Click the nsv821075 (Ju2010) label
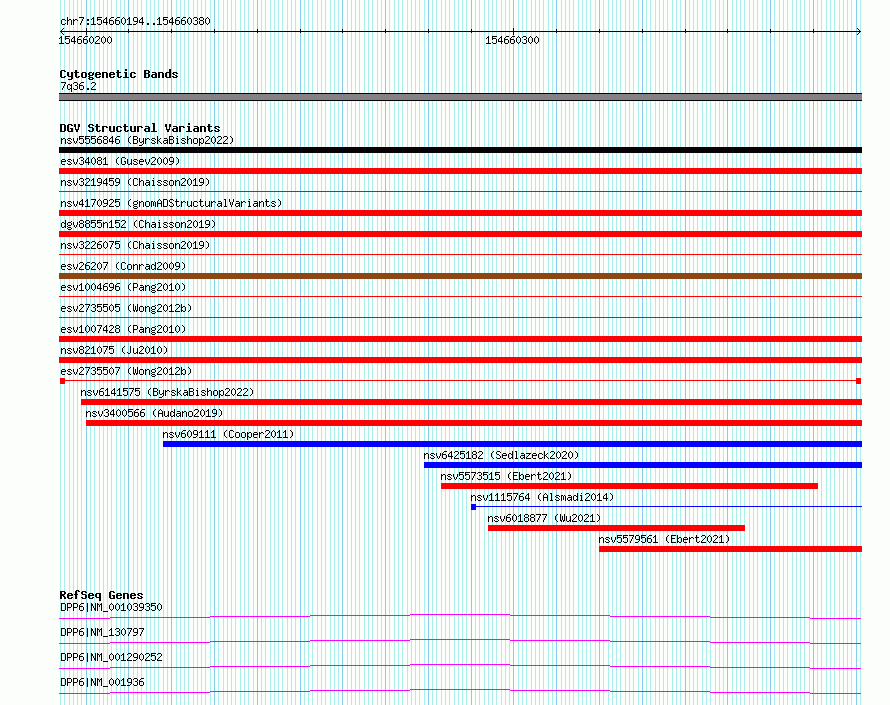The image size is (890, 705). pyautogui.click(x=114, y=350)
